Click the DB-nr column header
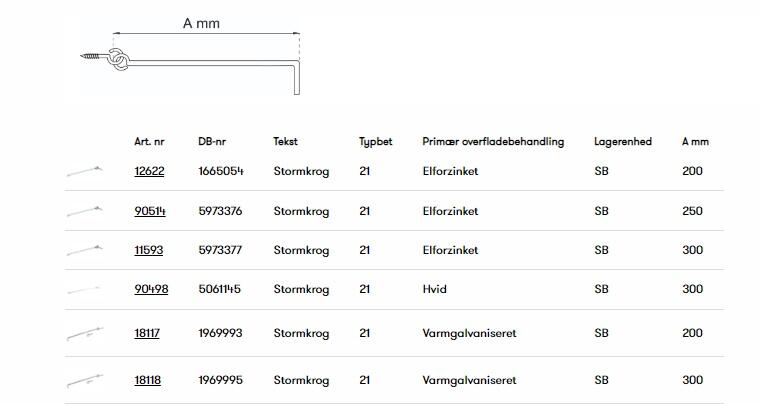This screenshot has height=404, width=761. pyautogui.click(x=213, y=142)
